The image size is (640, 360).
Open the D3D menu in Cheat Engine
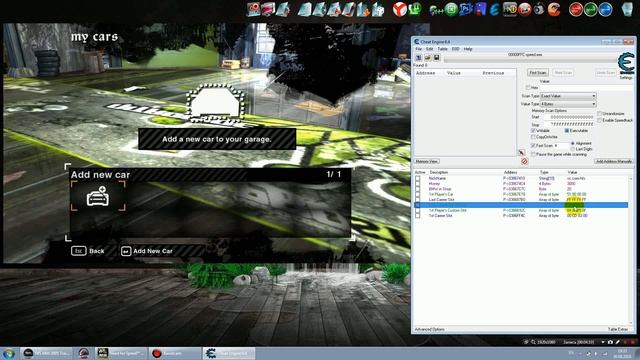456,49
